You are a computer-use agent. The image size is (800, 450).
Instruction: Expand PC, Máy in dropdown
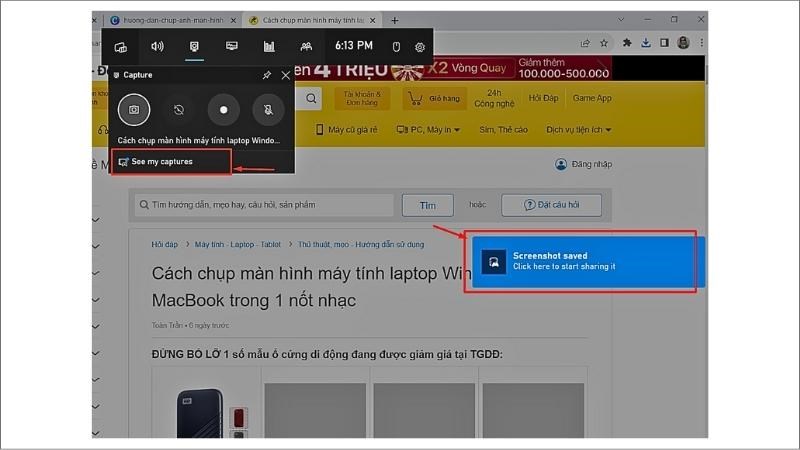point(428,130)
